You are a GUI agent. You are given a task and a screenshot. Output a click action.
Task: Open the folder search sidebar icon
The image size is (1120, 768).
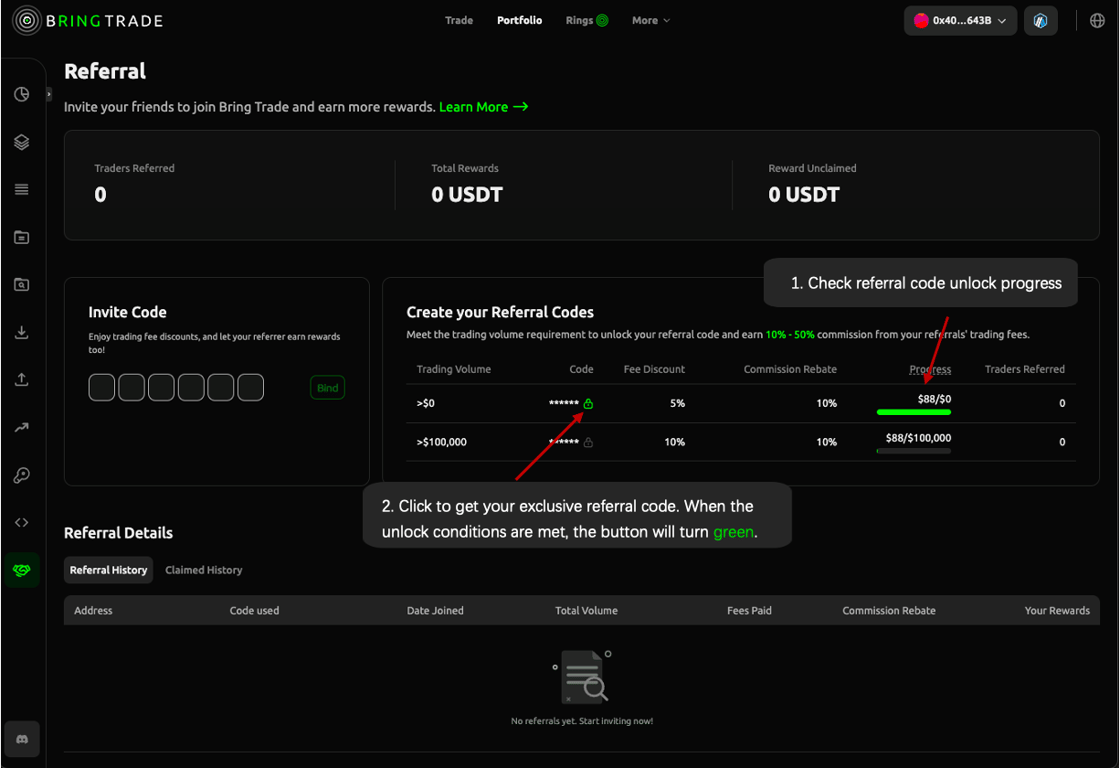(21, 284)
